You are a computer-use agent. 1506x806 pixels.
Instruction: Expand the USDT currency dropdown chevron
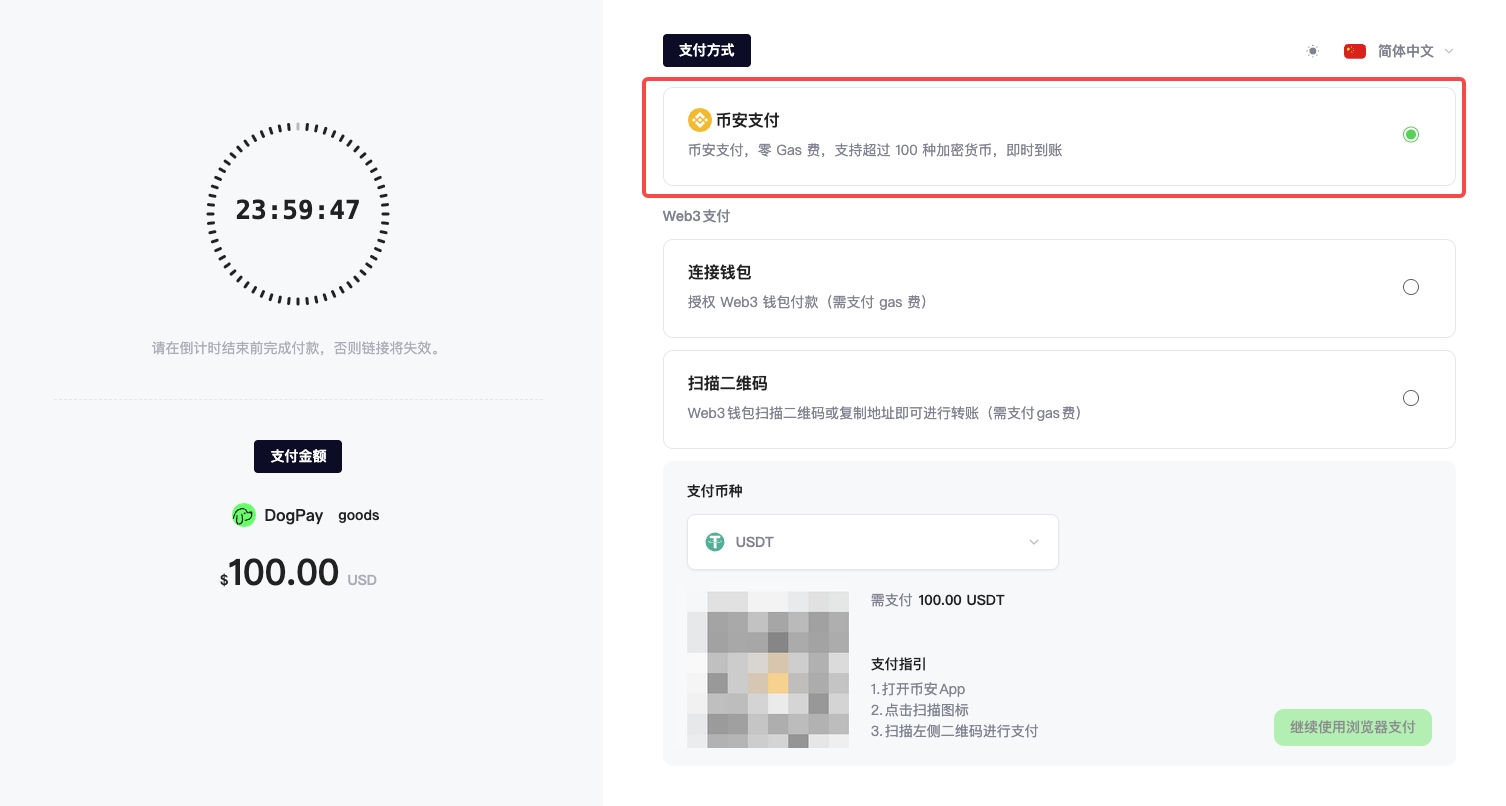click(1034, 542)
